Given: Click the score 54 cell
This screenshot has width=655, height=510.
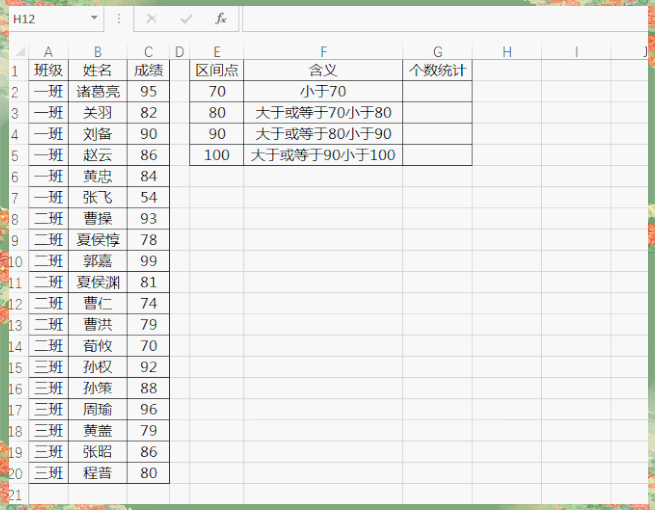Looking at the screenshot, I should [x=148, y=198].
